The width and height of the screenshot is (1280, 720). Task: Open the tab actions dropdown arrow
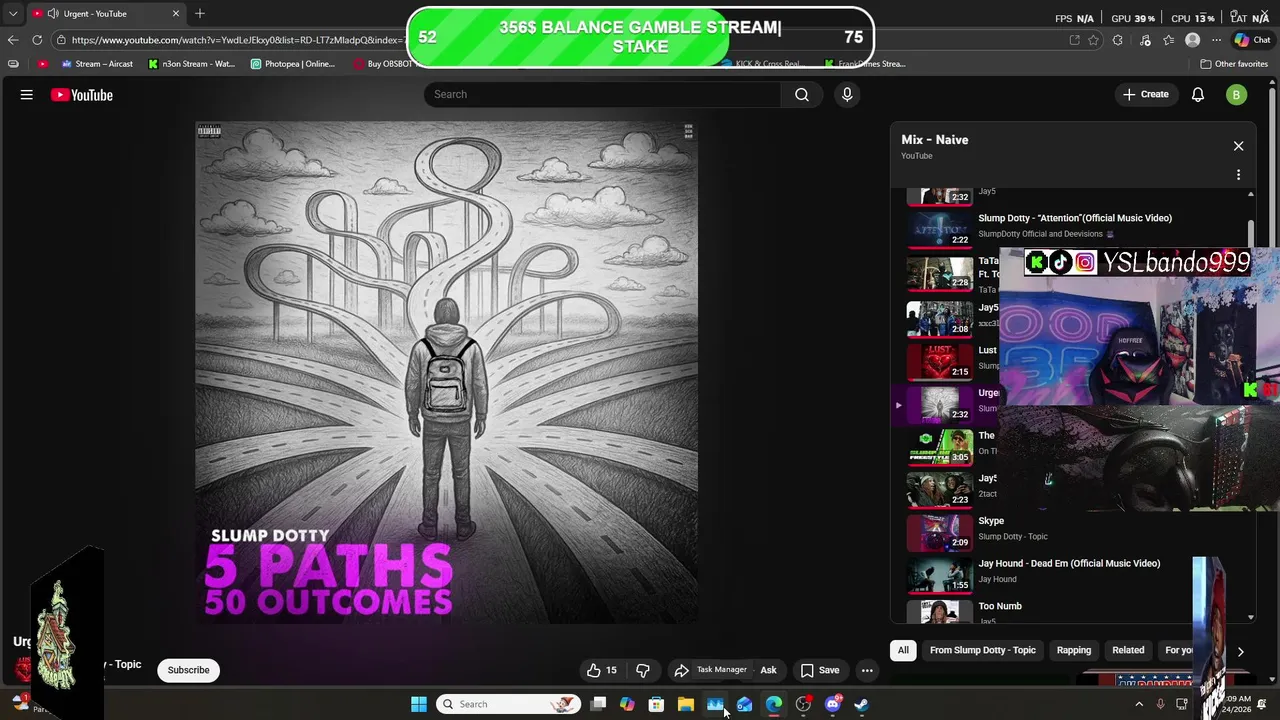click(12, 13)
